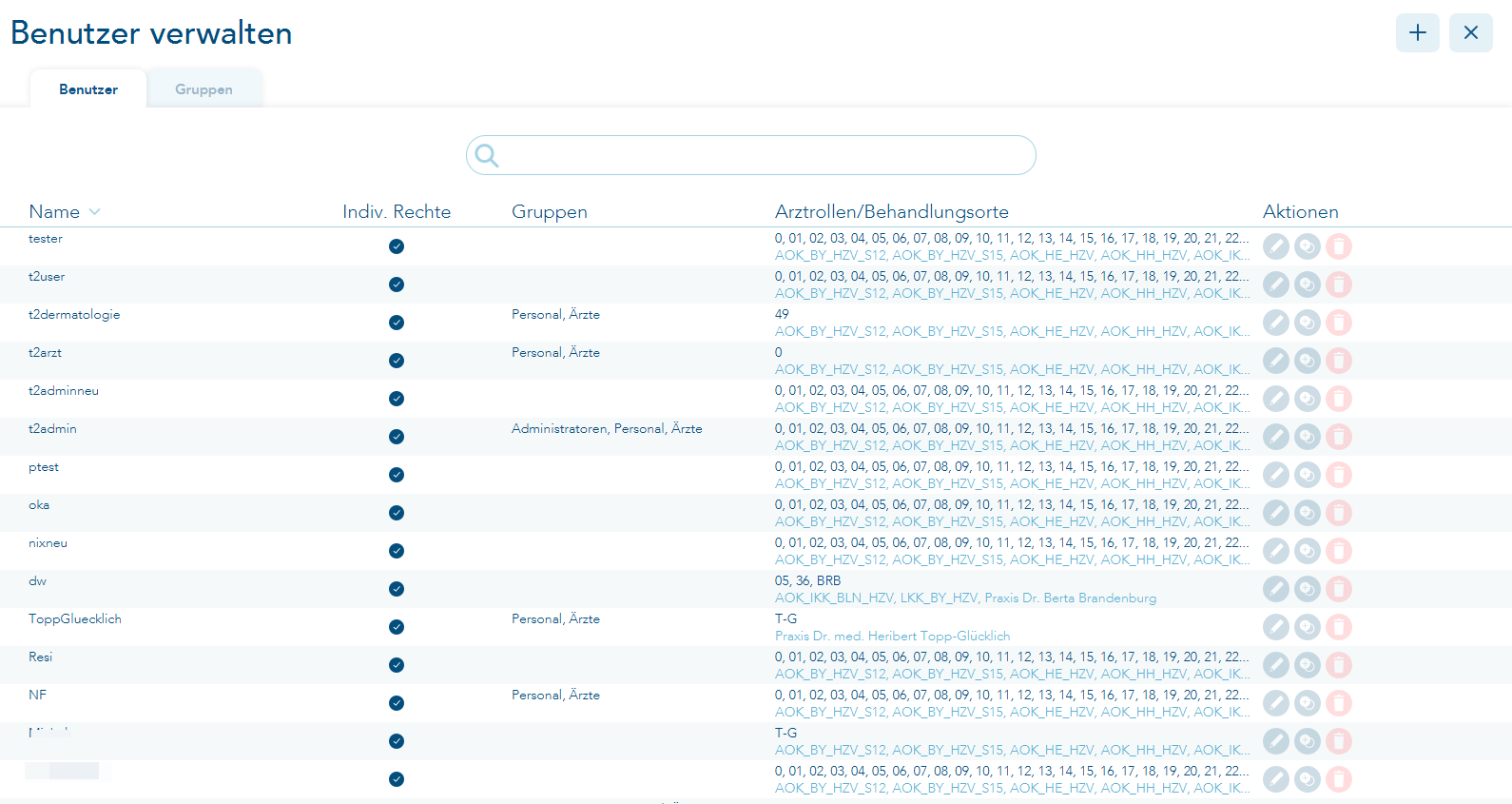The image size is (1512, 804).
Task: Toggle Indiv. Rechte checkmark for ptest
Action: [397, 475]
